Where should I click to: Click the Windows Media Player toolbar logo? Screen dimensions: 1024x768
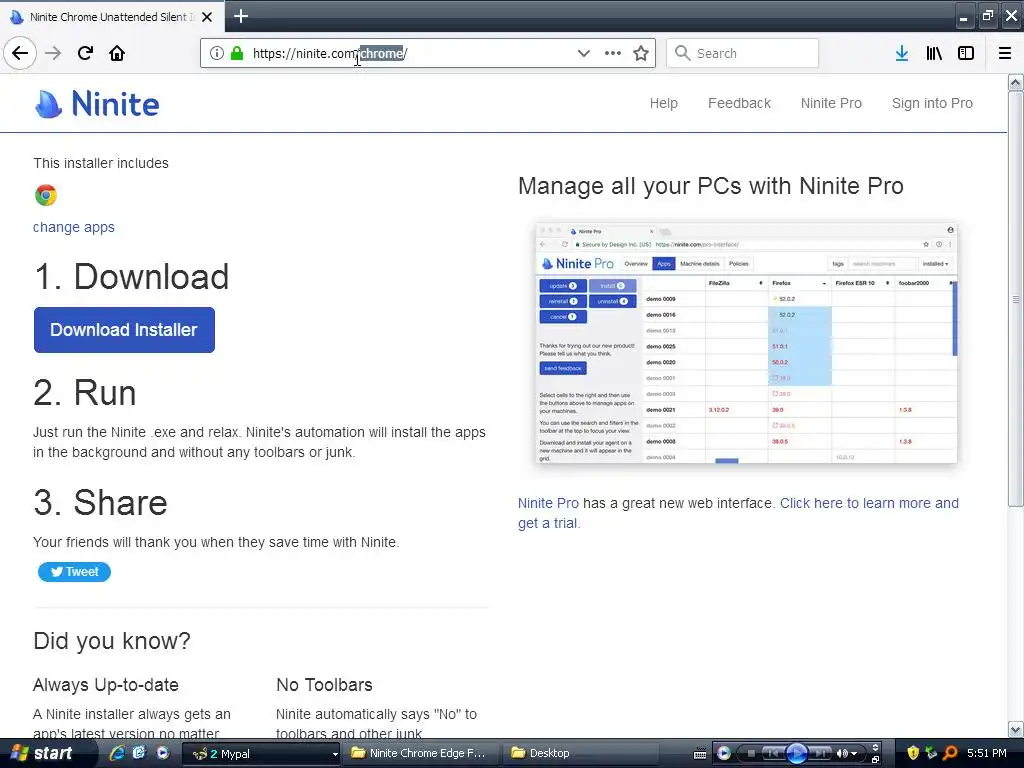pos(724,754)
